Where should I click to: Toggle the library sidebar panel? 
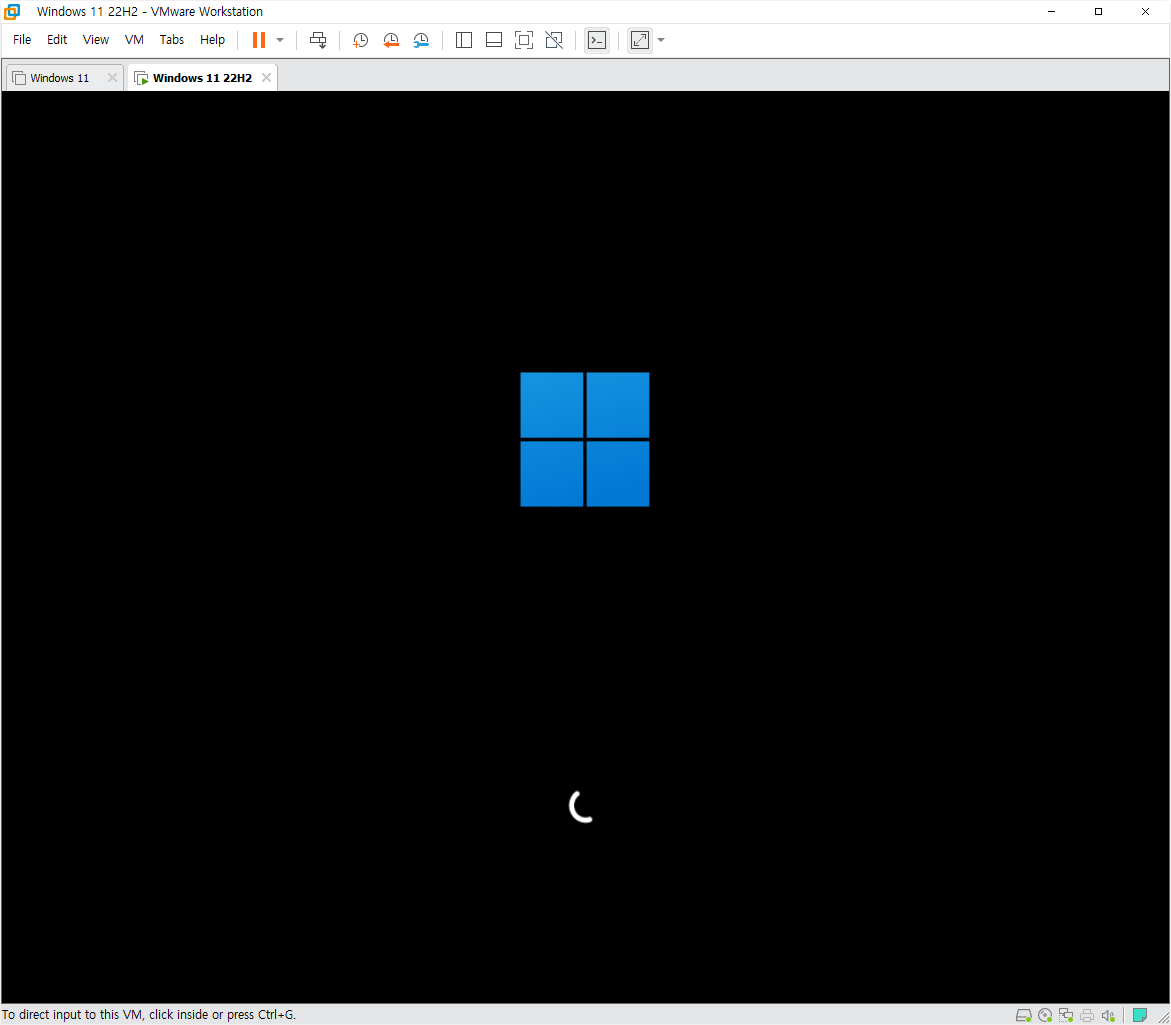tap(464, 40)
